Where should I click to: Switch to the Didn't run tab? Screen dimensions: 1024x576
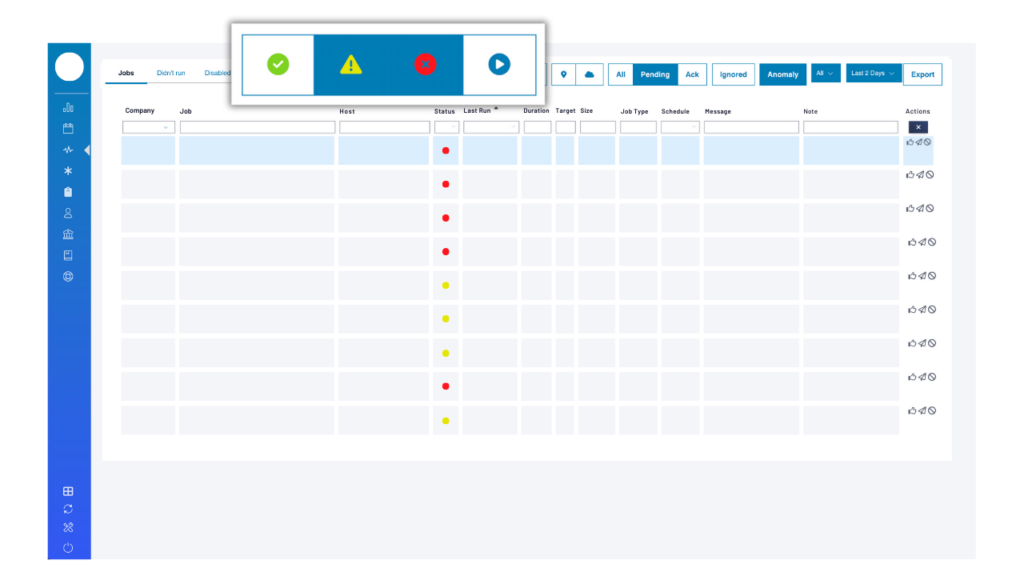pyautogui.click(x=170, y=73)
